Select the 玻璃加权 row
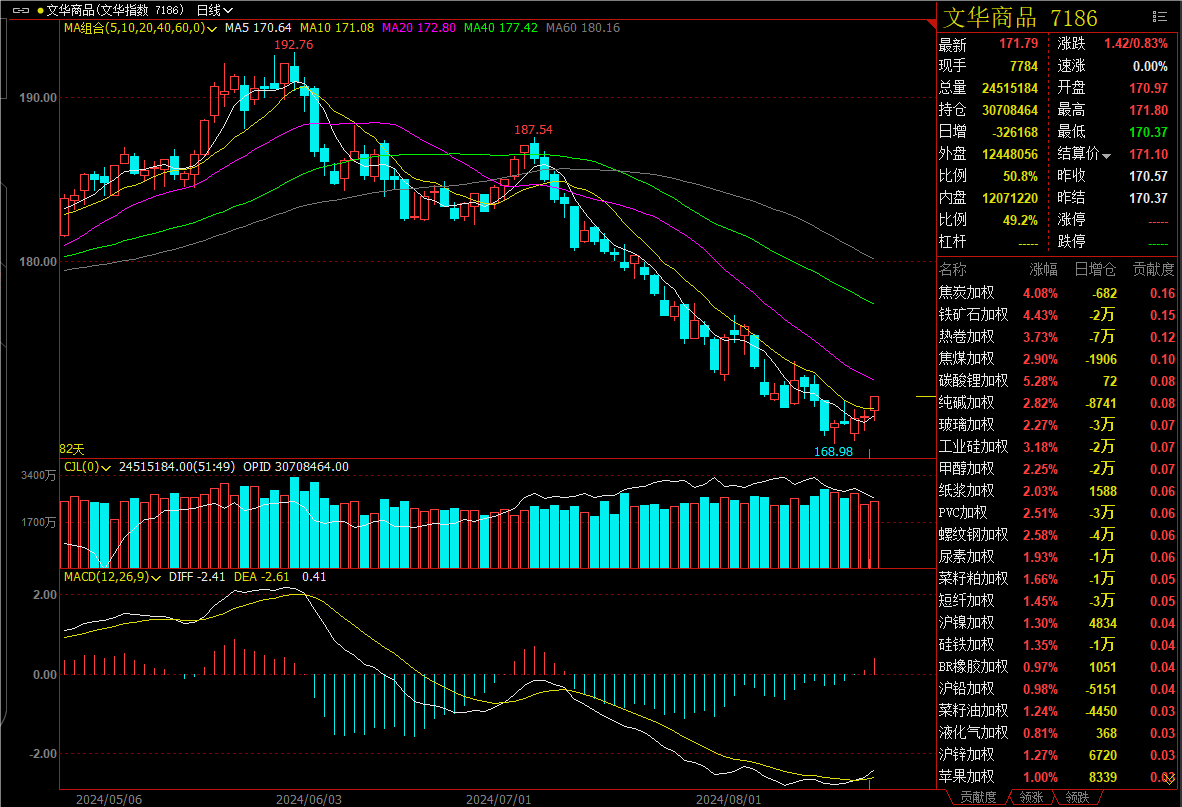Viewport: 1182px width, 807px height. pyautogui.click(x=1057, y=425)
